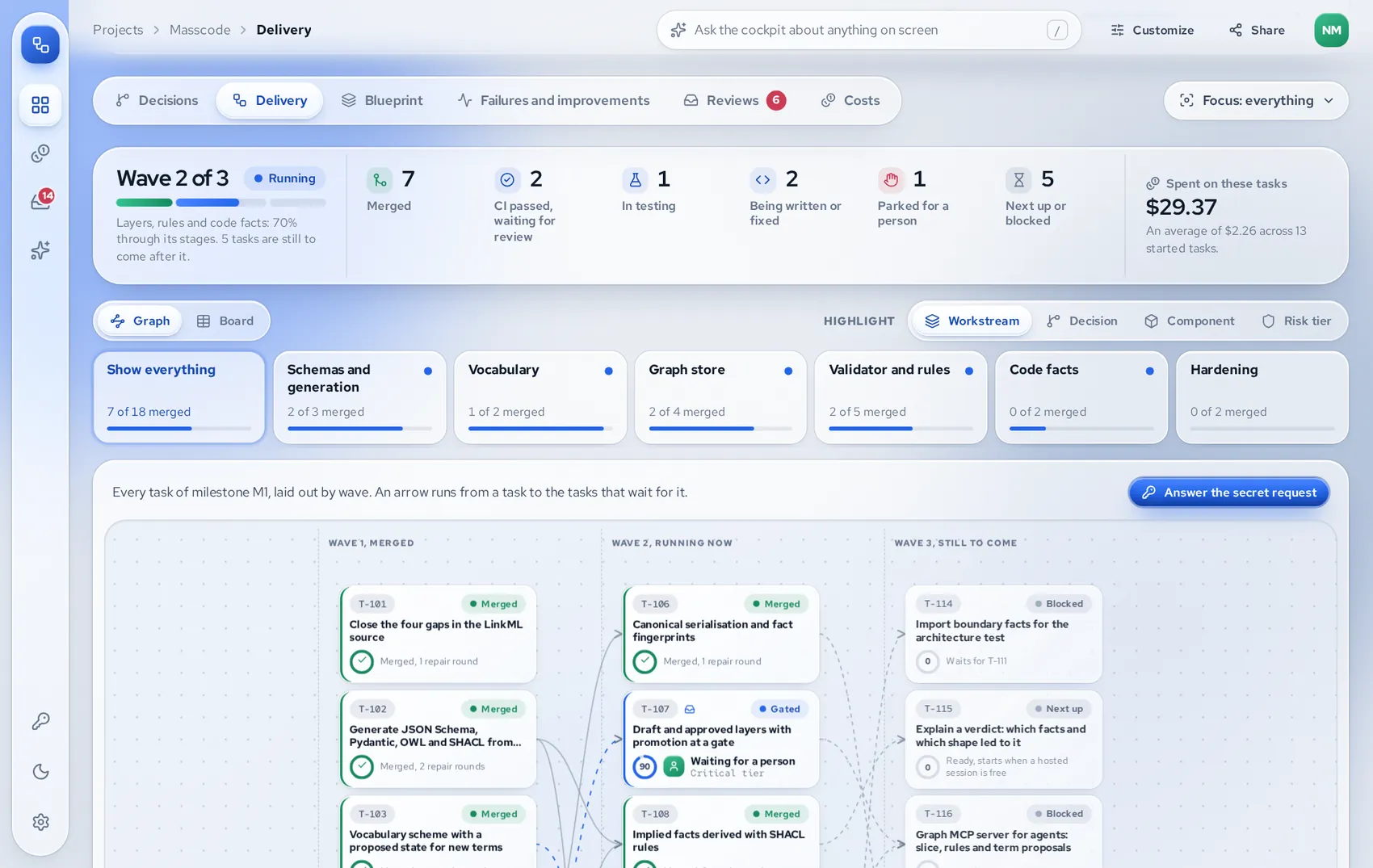Open task card T-108
The height and width of the screenshot is (868, 1373).
[x=721, y=832]
